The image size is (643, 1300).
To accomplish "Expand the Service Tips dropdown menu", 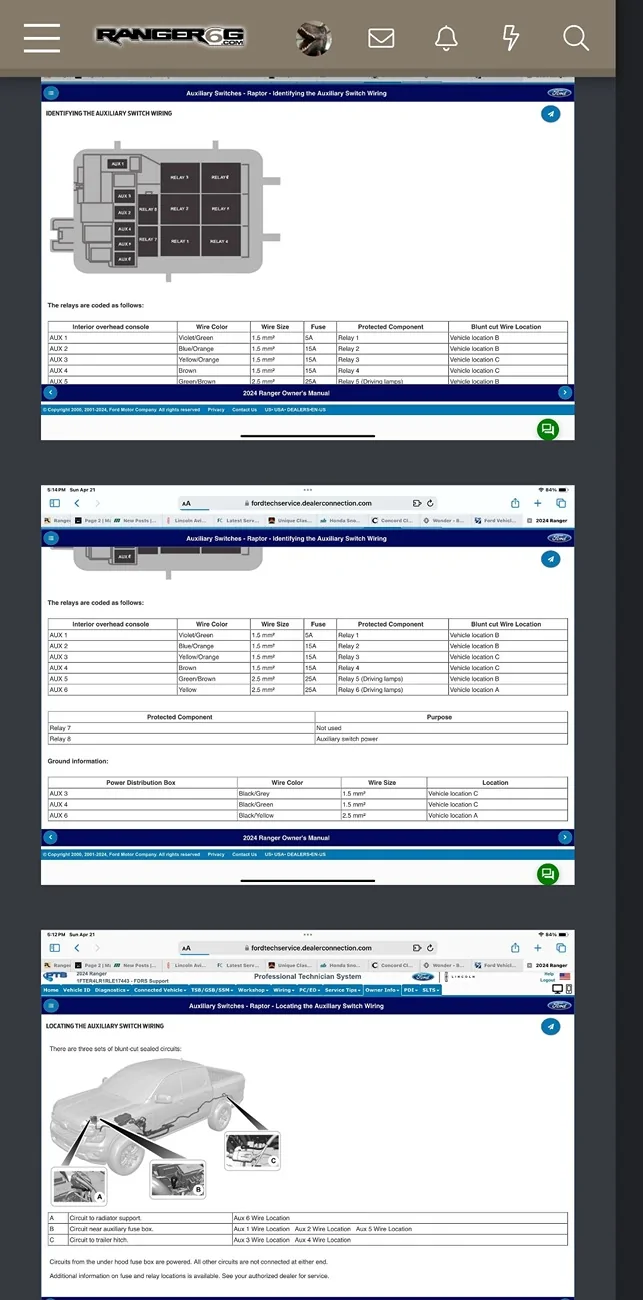I will 343,990.
